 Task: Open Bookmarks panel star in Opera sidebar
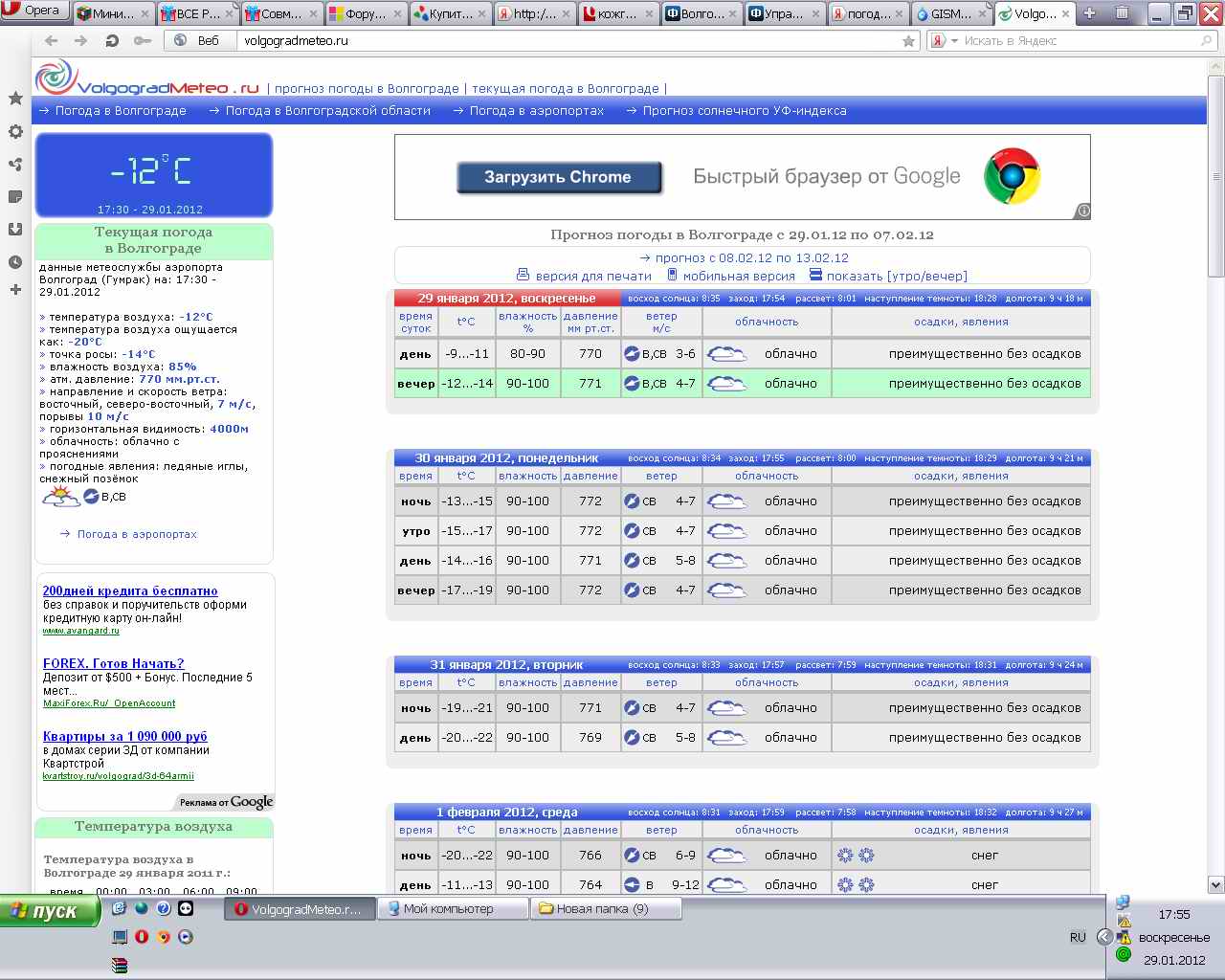pyautogui.click(x=15, y=99)
